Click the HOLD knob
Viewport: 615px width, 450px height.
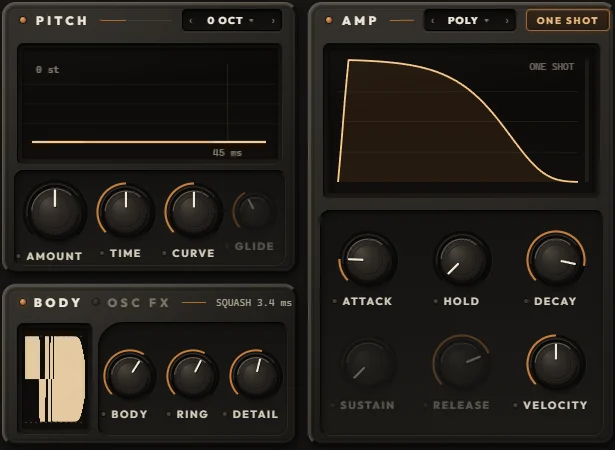click(462, 259)
